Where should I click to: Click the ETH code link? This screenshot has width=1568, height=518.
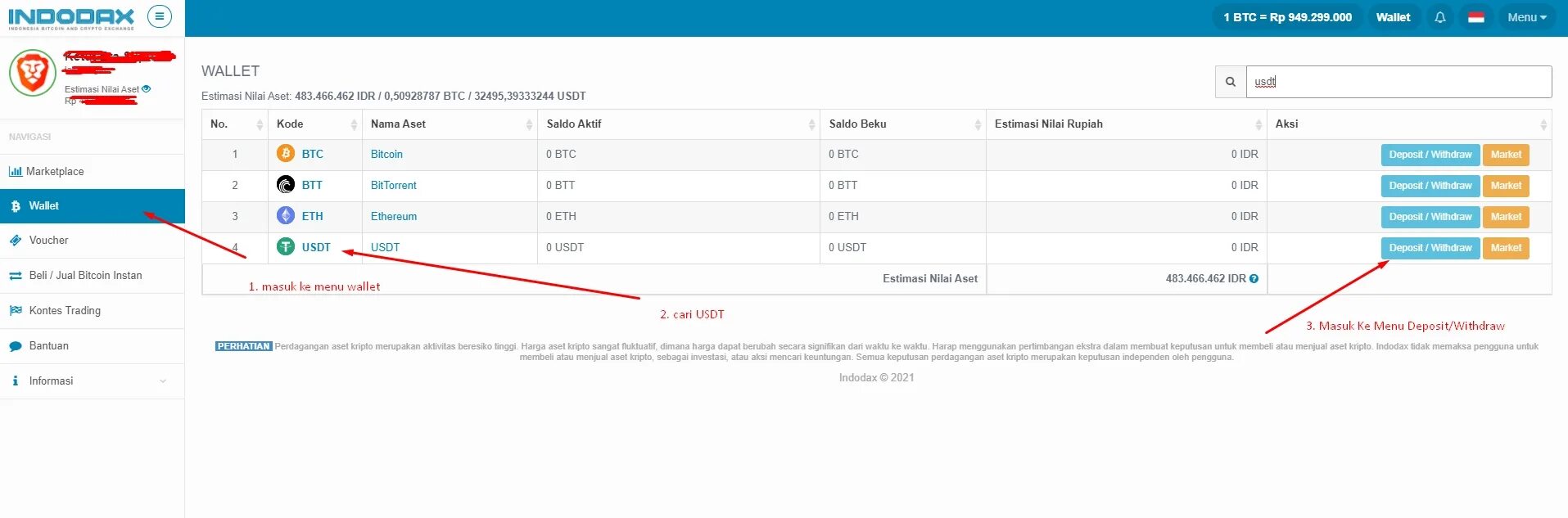tap(312, 216)
